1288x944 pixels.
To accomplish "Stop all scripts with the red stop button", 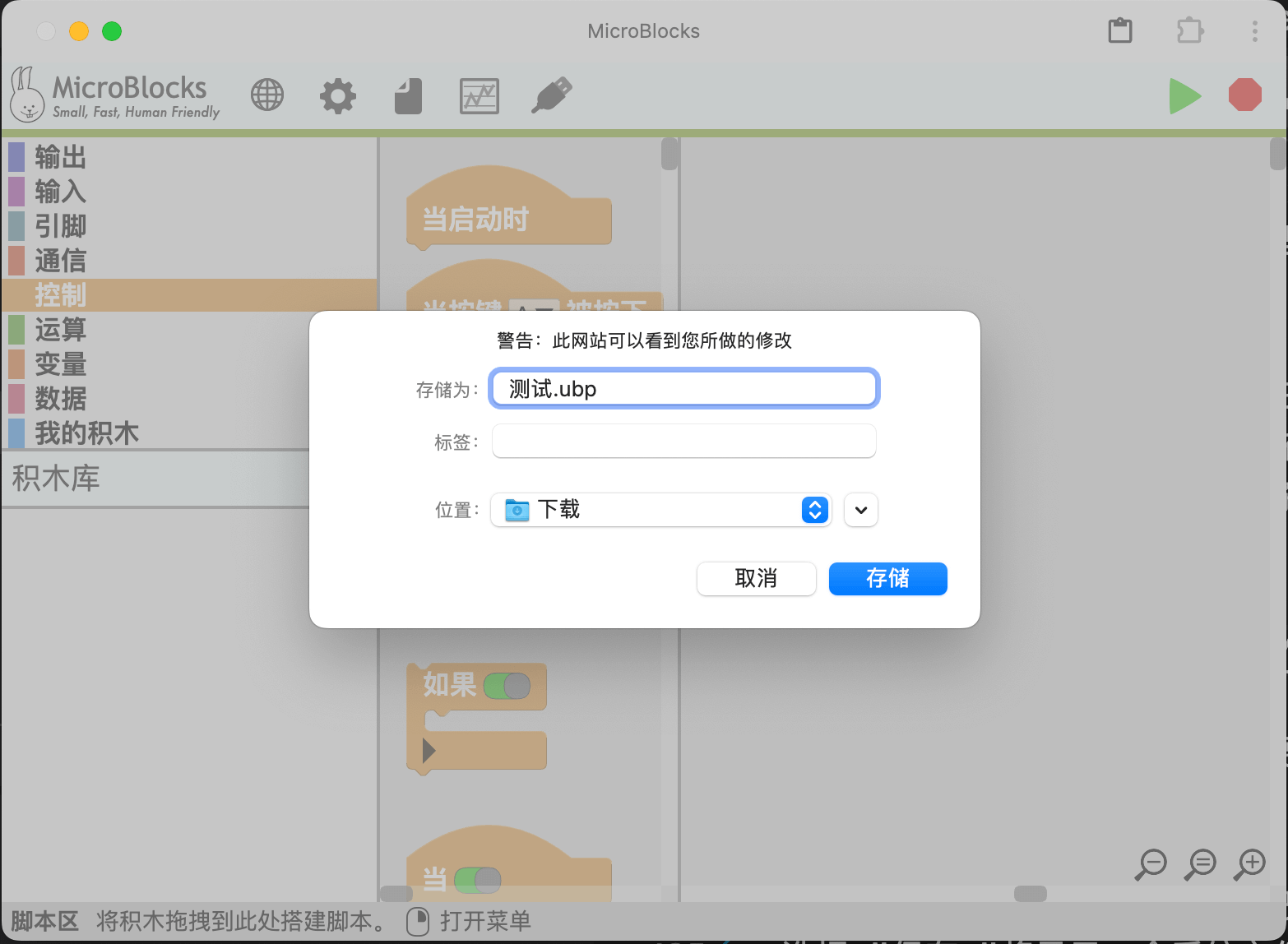I will click(1245, 95).
